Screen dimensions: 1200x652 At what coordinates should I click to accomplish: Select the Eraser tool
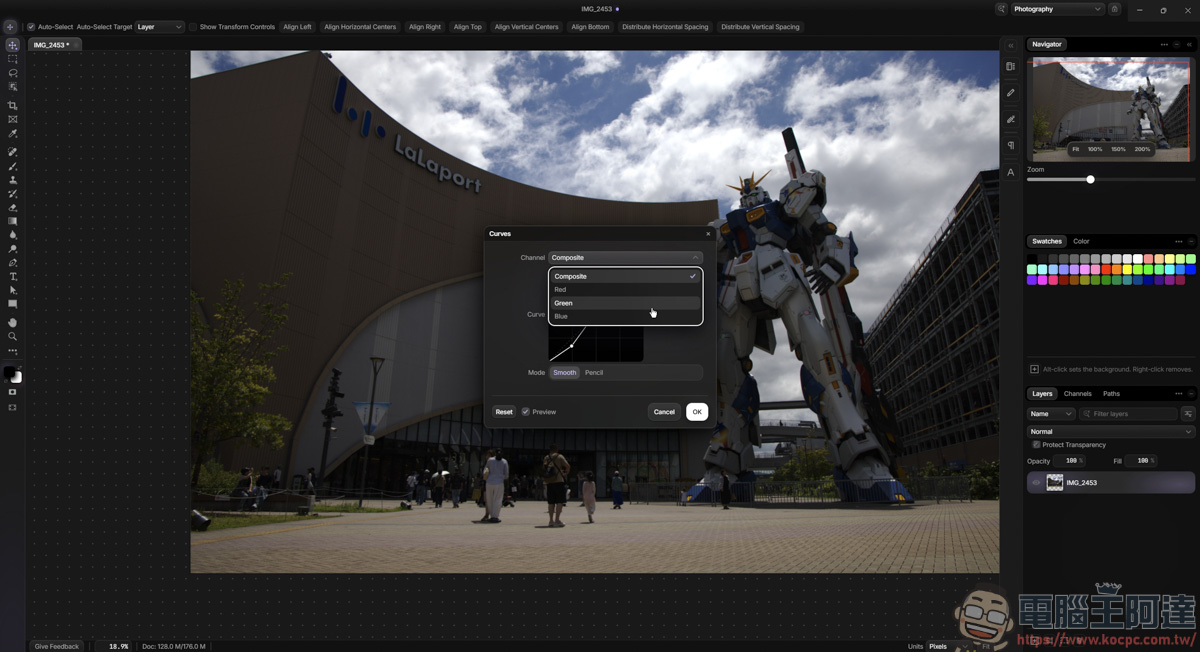[x=13, y=207]
